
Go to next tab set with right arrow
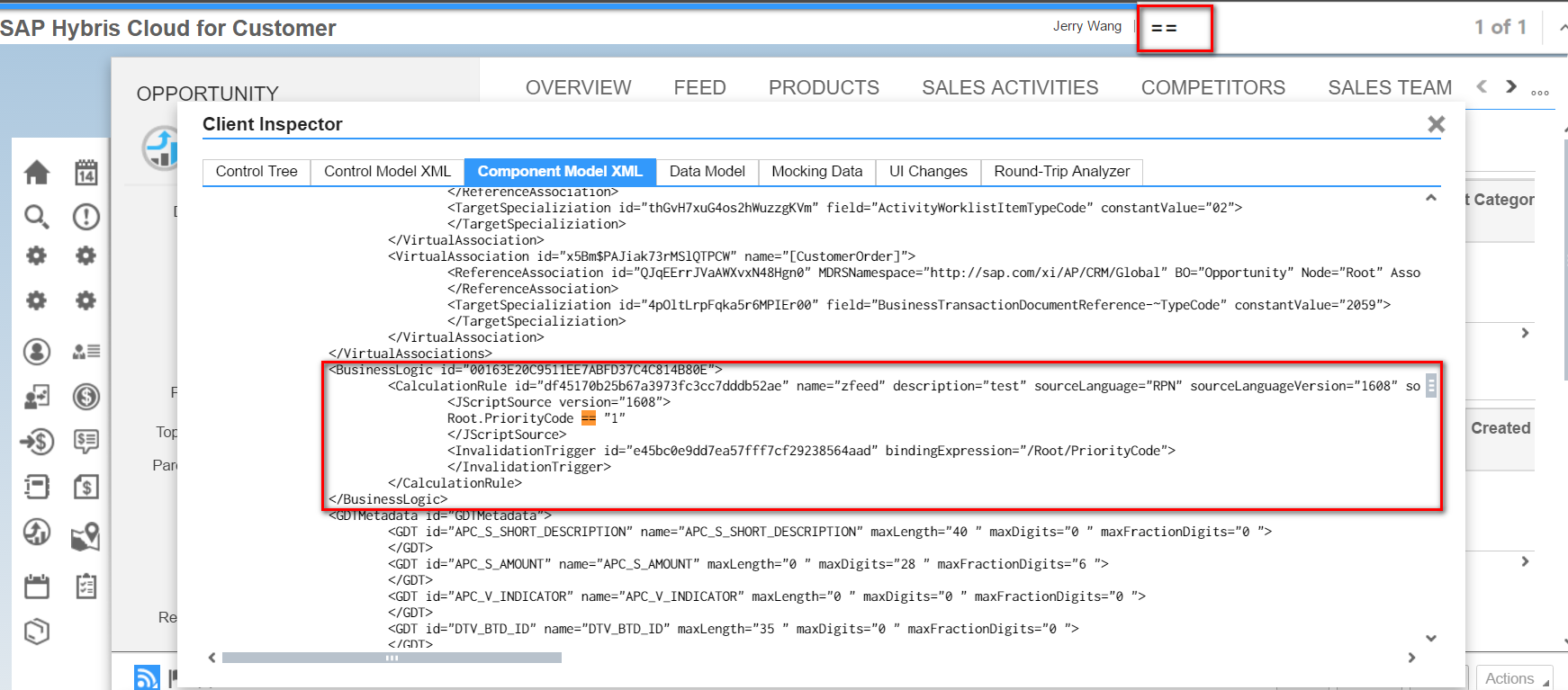click(1511, 86)
